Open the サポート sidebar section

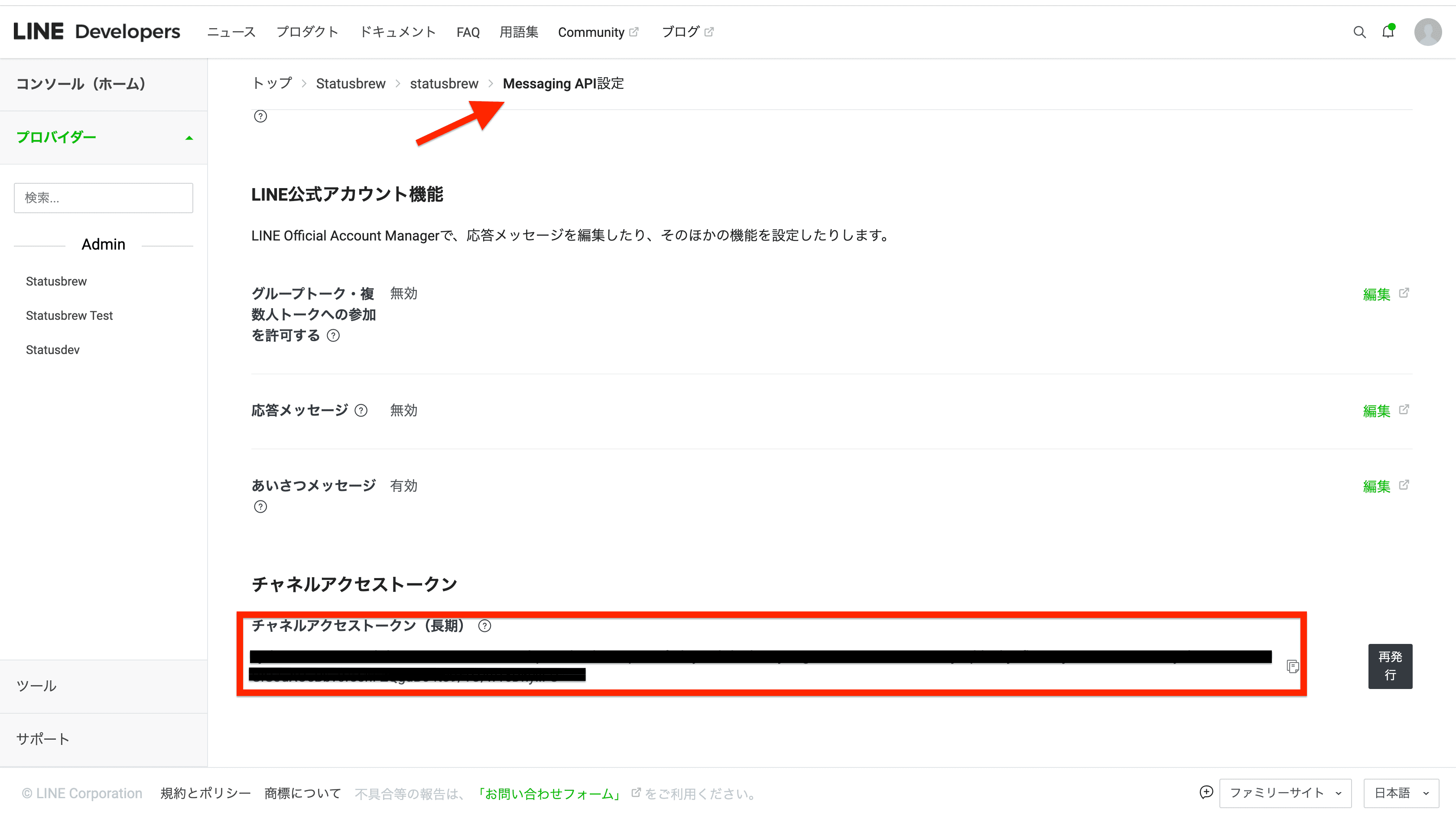click(104, 739)
